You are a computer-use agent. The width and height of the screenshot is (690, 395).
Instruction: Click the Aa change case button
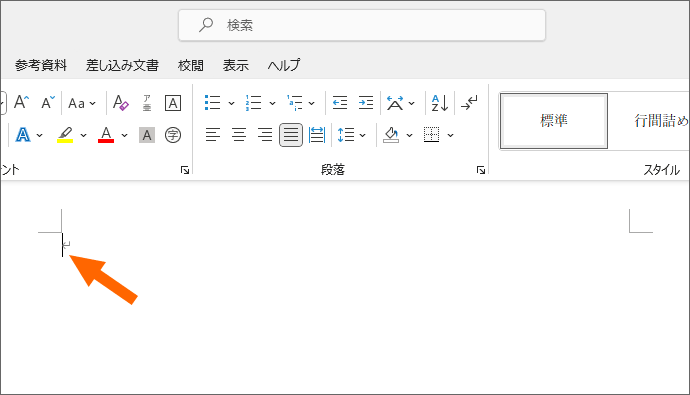[x=77, y=103]
